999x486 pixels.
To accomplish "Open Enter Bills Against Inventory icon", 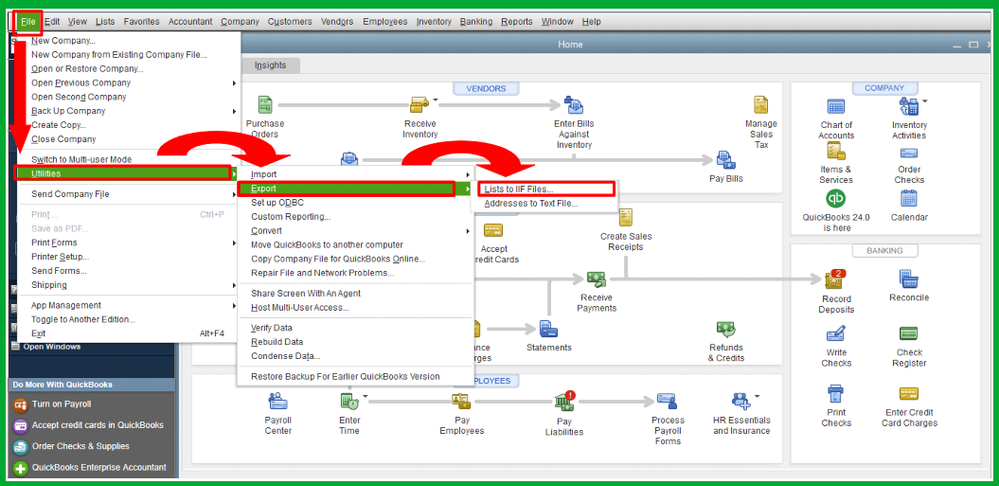I will (x=574, y=106).
